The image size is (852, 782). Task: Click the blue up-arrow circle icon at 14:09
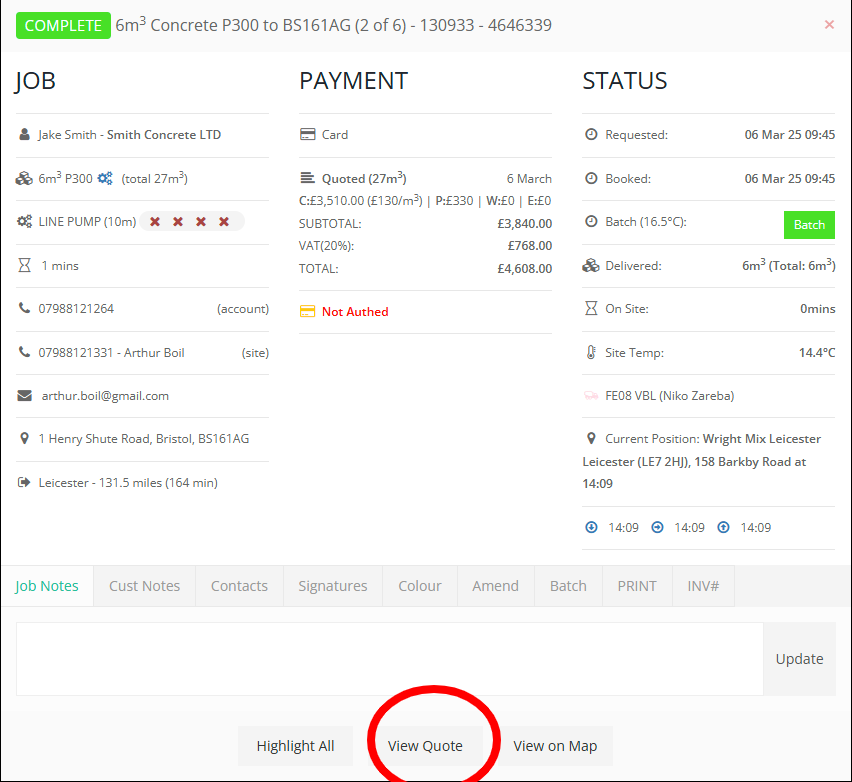pyautogui.click(x=723, y=527)
